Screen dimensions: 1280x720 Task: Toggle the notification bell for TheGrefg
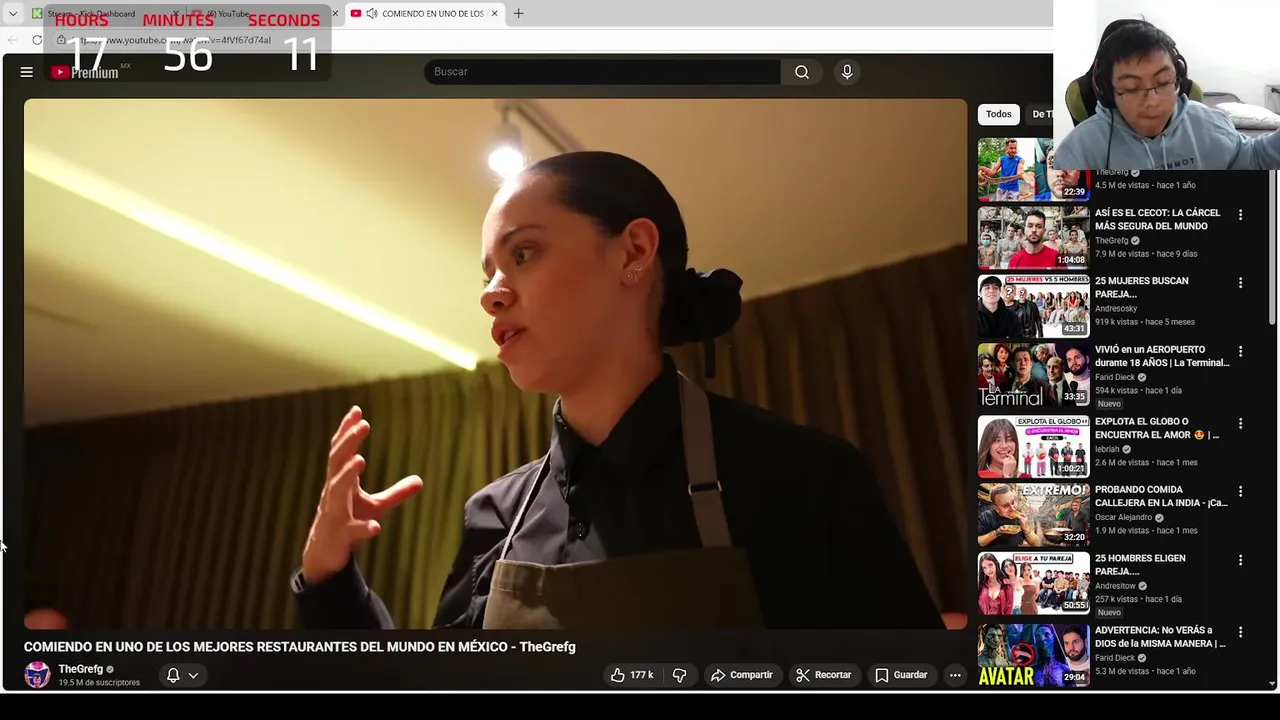point(173,675)
